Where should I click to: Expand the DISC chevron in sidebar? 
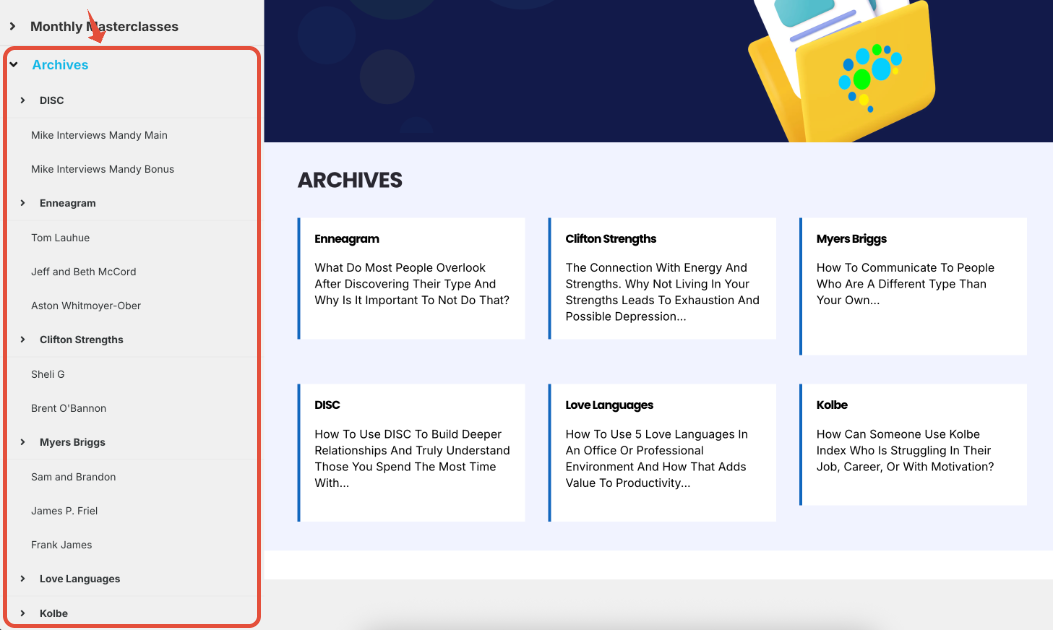pyautogui.click(x=23, y=100)
